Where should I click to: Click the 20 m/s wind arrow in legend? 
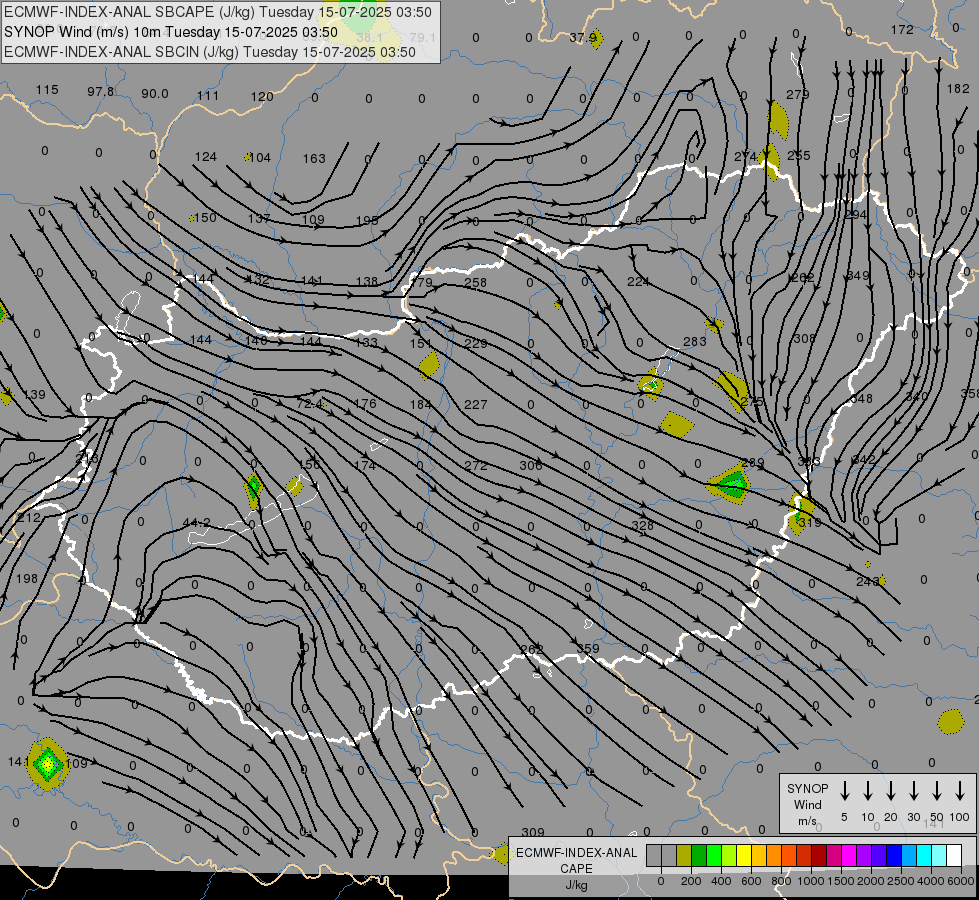coord(891,790)
